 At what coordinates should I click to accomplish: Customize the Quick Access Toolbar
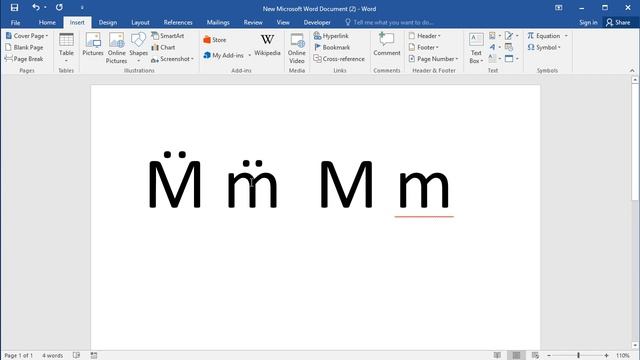point(82,7)
